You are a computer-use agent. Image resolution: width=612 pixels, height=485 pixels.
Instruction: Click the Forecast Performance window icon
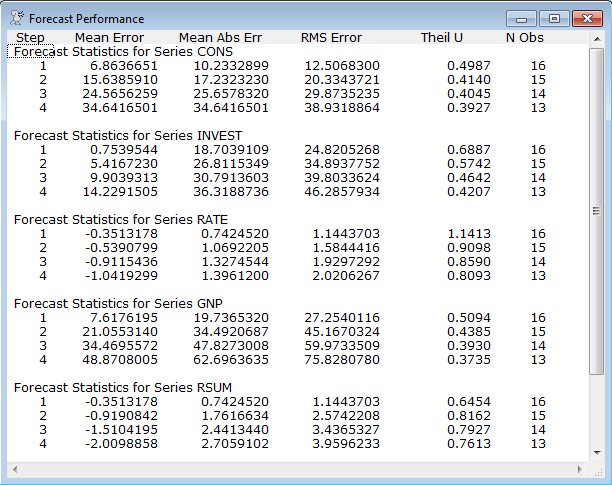(17, 18)
